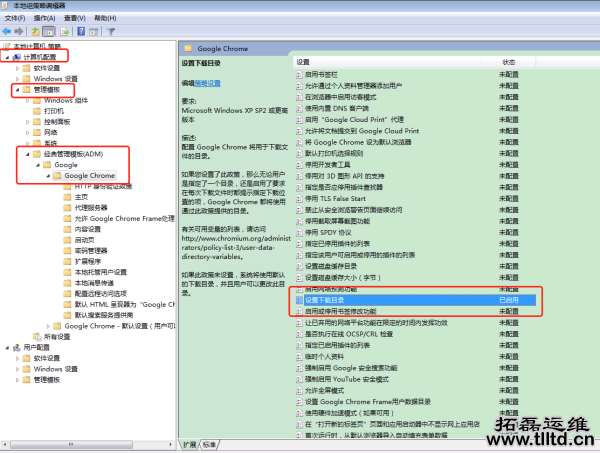Select the 强制启用 YouTube 安全模式 setting
This screenshot has width=600, height=453.
click(x=347, y=379)
